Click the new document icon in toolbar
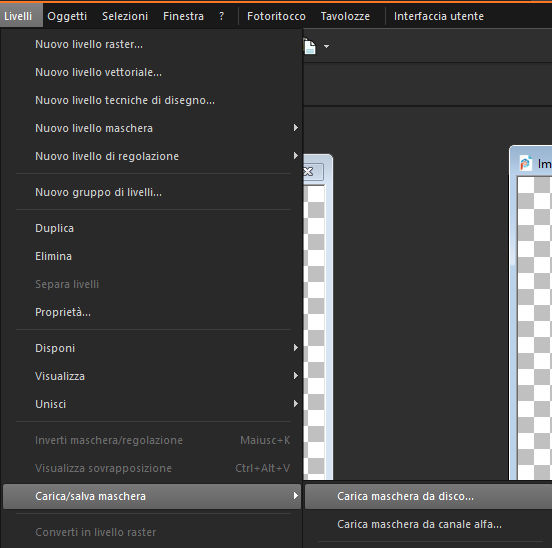This screenshot has height=548, width=552. (309, 46)
